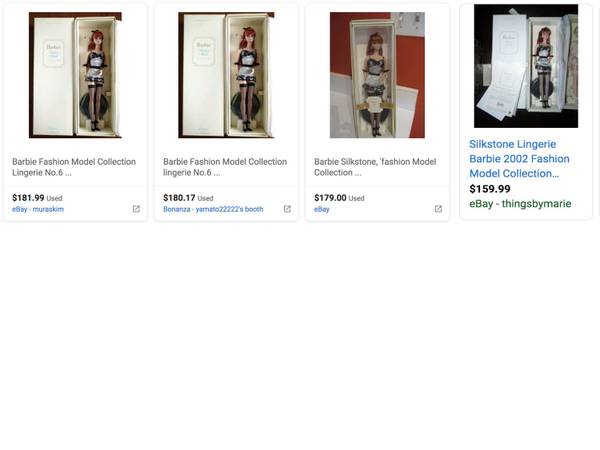Visit Bonanza - yamato22222's booth link
The width and height of the screenshot is (600, 450).
[x=213, y=209]
